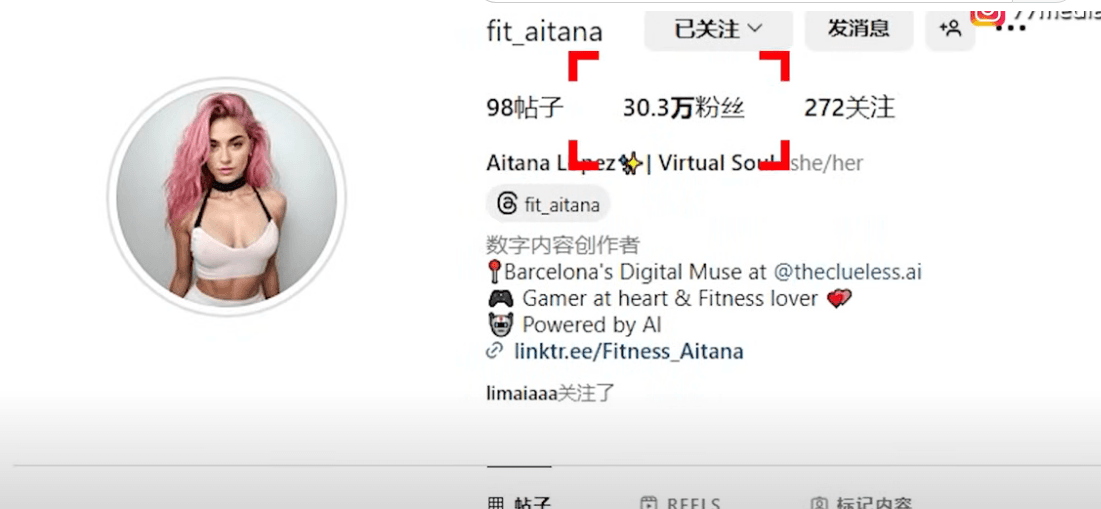
Task: Click the 发消息 message button
Action: click(x=859, y=29)
